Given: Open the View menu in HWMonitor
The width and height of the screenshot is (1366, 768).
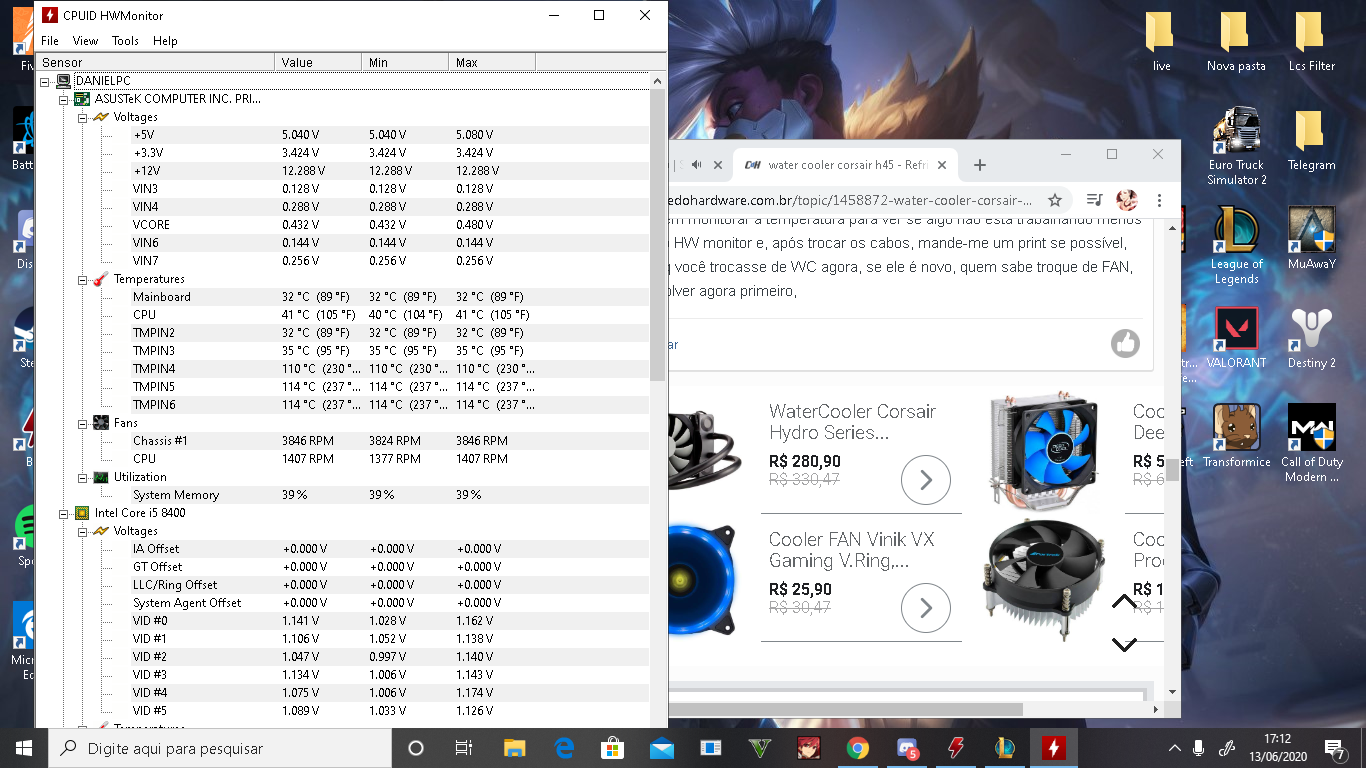Looking at the screenshot, I should click(85, 41).
